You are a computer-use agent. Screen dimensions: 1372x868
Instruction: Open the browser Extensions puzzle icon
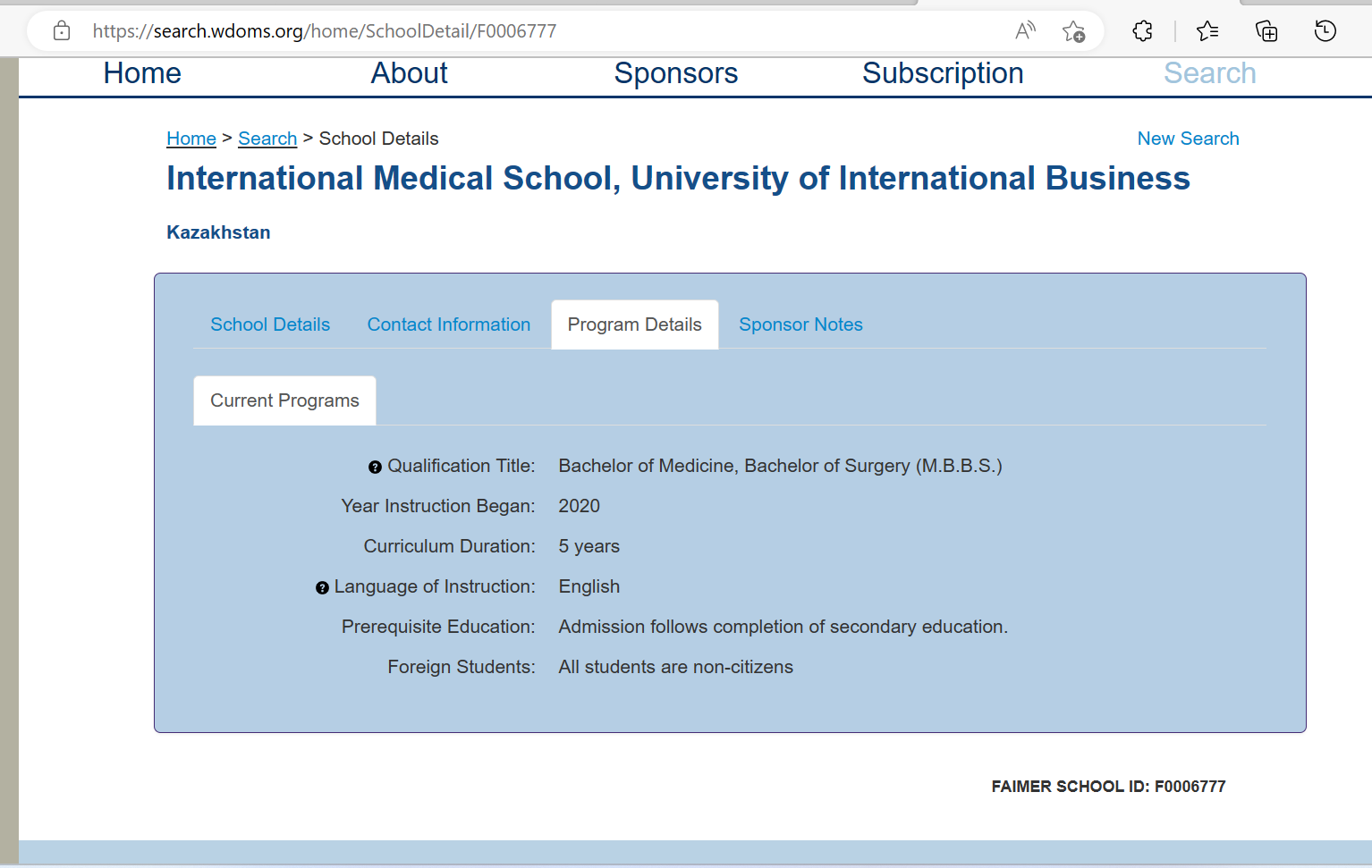tap(1142, 31)
